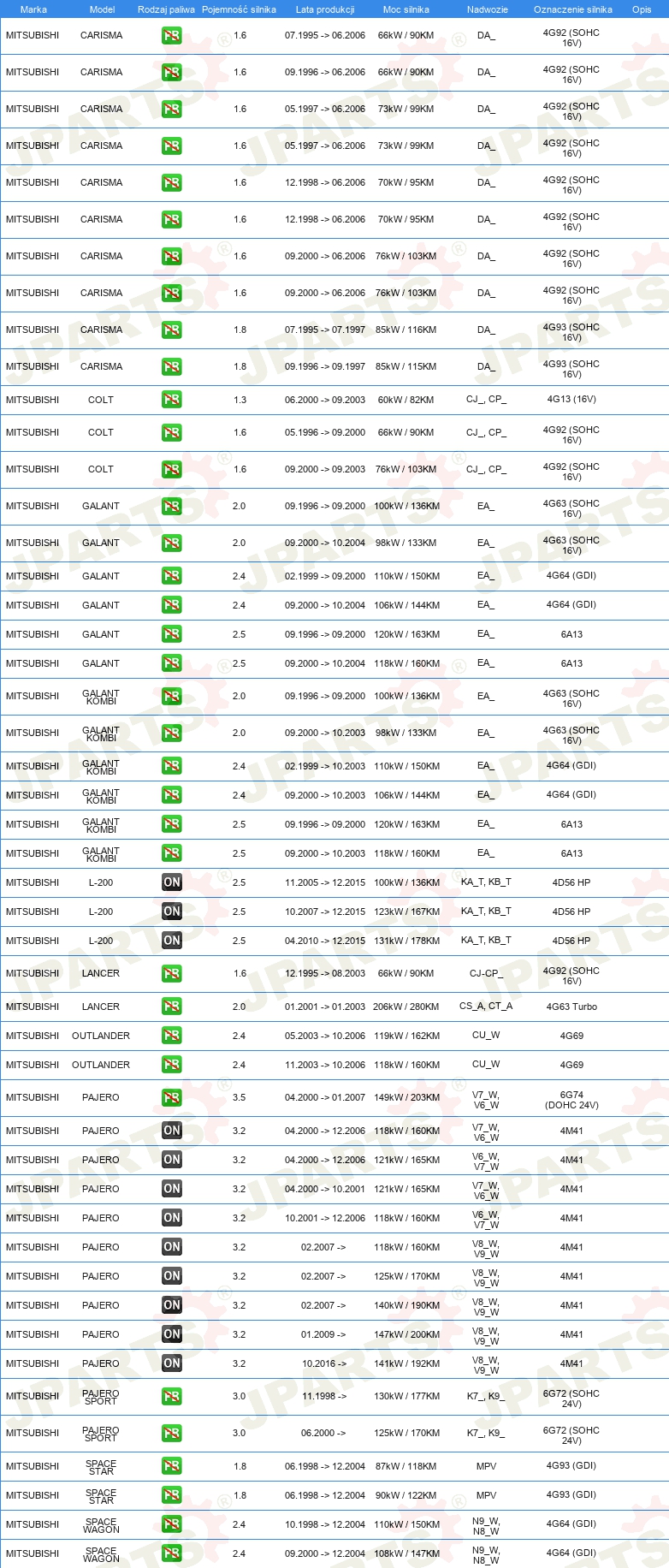Viewport: 669px width, 1568px height.
Task: Click the ON icon in the Pajero 10.2001 -> 12.2006 row
Action: pos(172,1218)
